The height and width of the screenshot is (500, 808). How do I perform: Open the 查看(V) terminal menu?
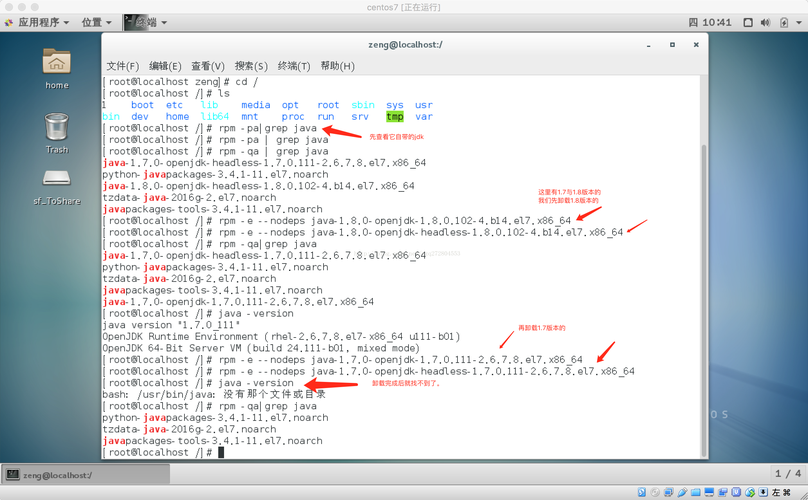(208, 66)
